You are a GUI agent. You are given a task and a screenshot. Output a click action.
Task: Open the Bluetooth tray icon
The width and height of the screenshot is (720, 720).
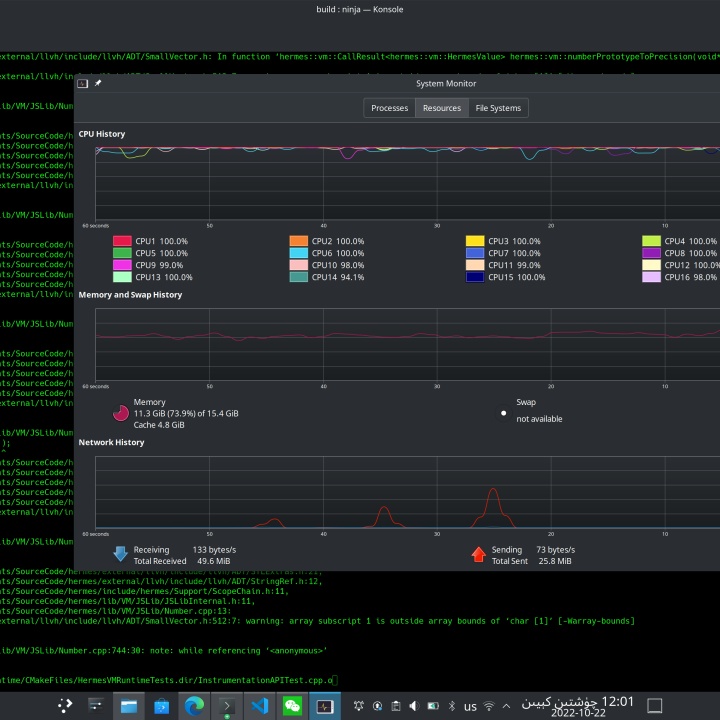(x=452, y=706)
